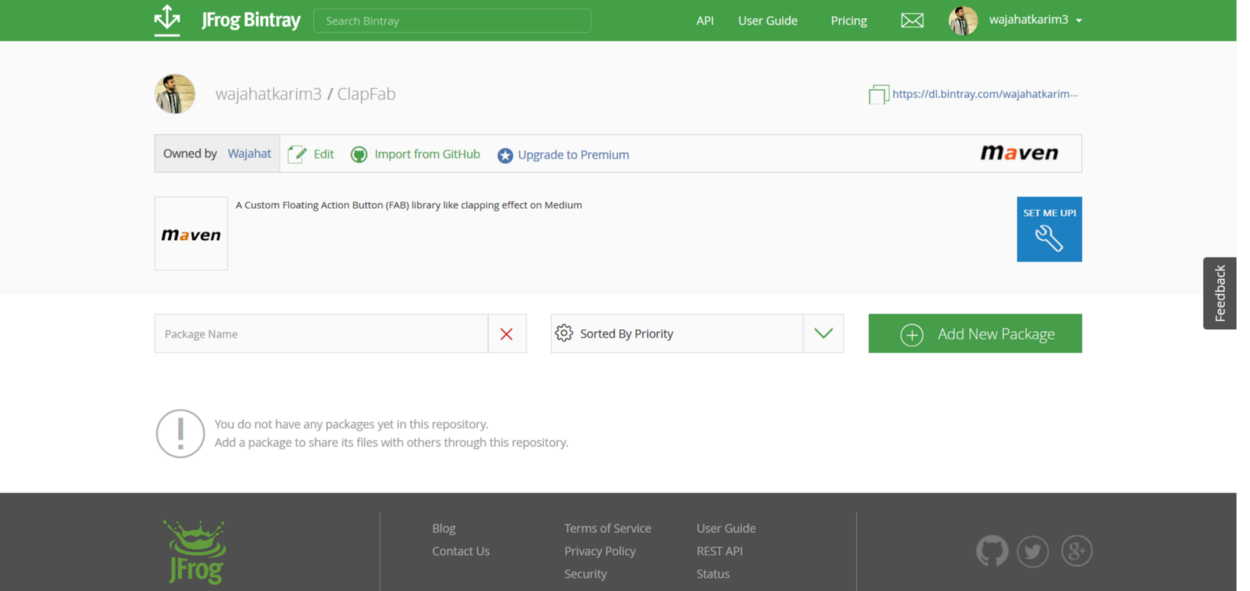
Task: Click the Upgrade to Premium star icon
Action: tap(505, 155)
